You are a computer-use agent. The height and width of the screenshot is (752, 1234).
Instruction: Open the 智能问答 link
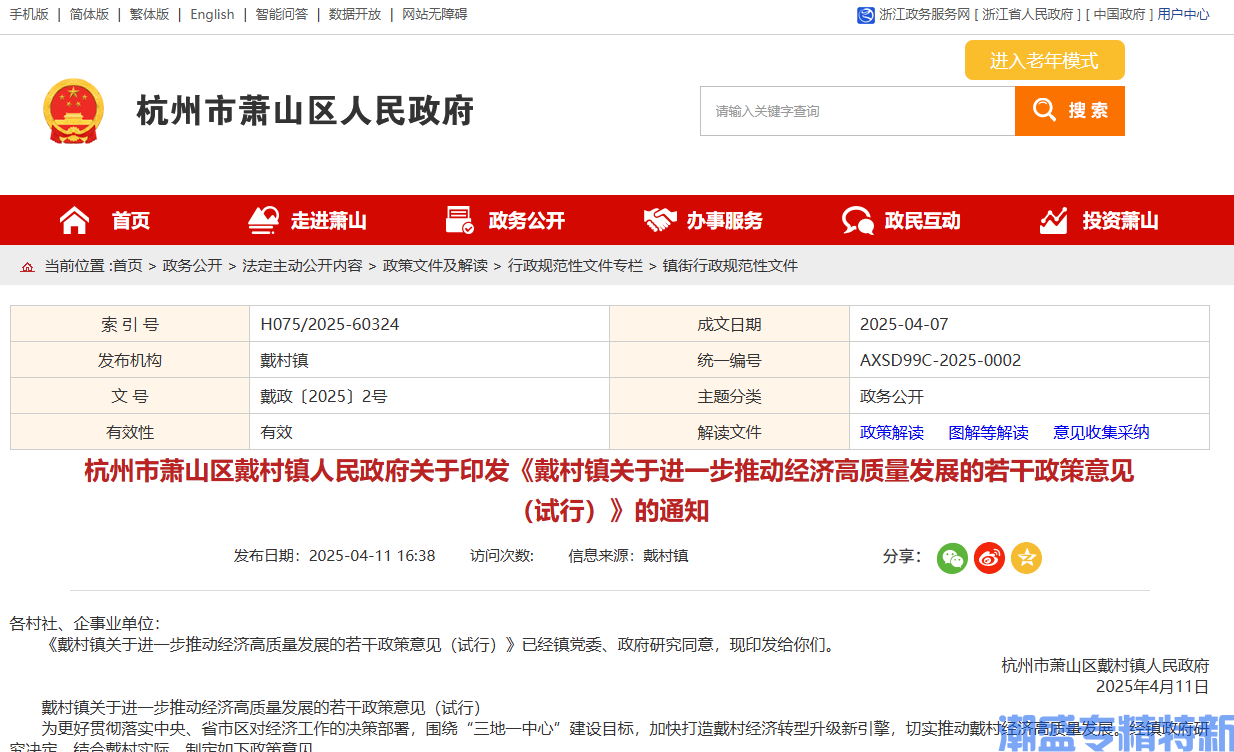click(x=281, y=14)
